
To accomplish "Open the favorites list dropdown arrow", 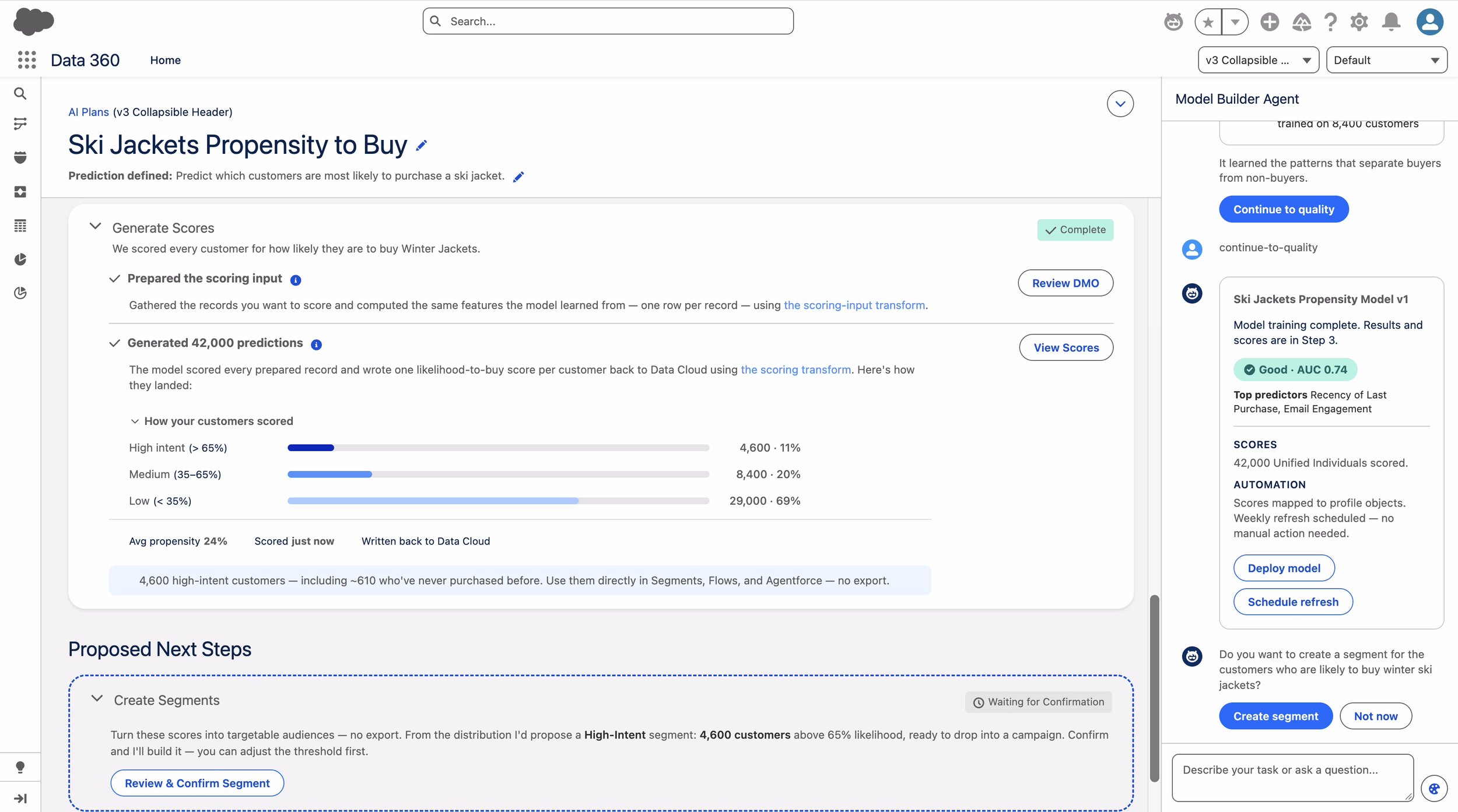I will pos(1235,22).
